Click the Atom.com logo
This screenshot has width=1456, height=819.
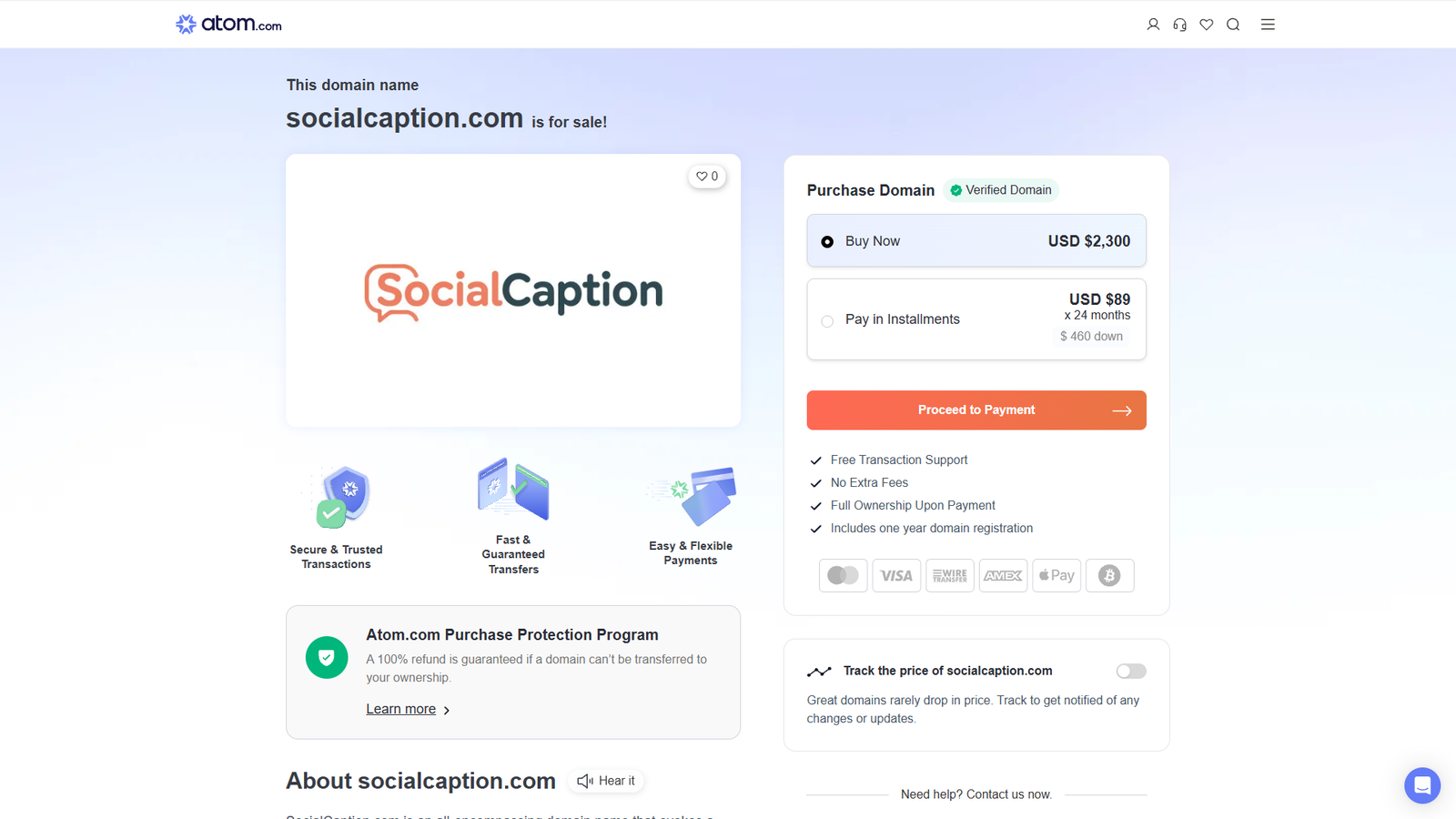(227, 24)
